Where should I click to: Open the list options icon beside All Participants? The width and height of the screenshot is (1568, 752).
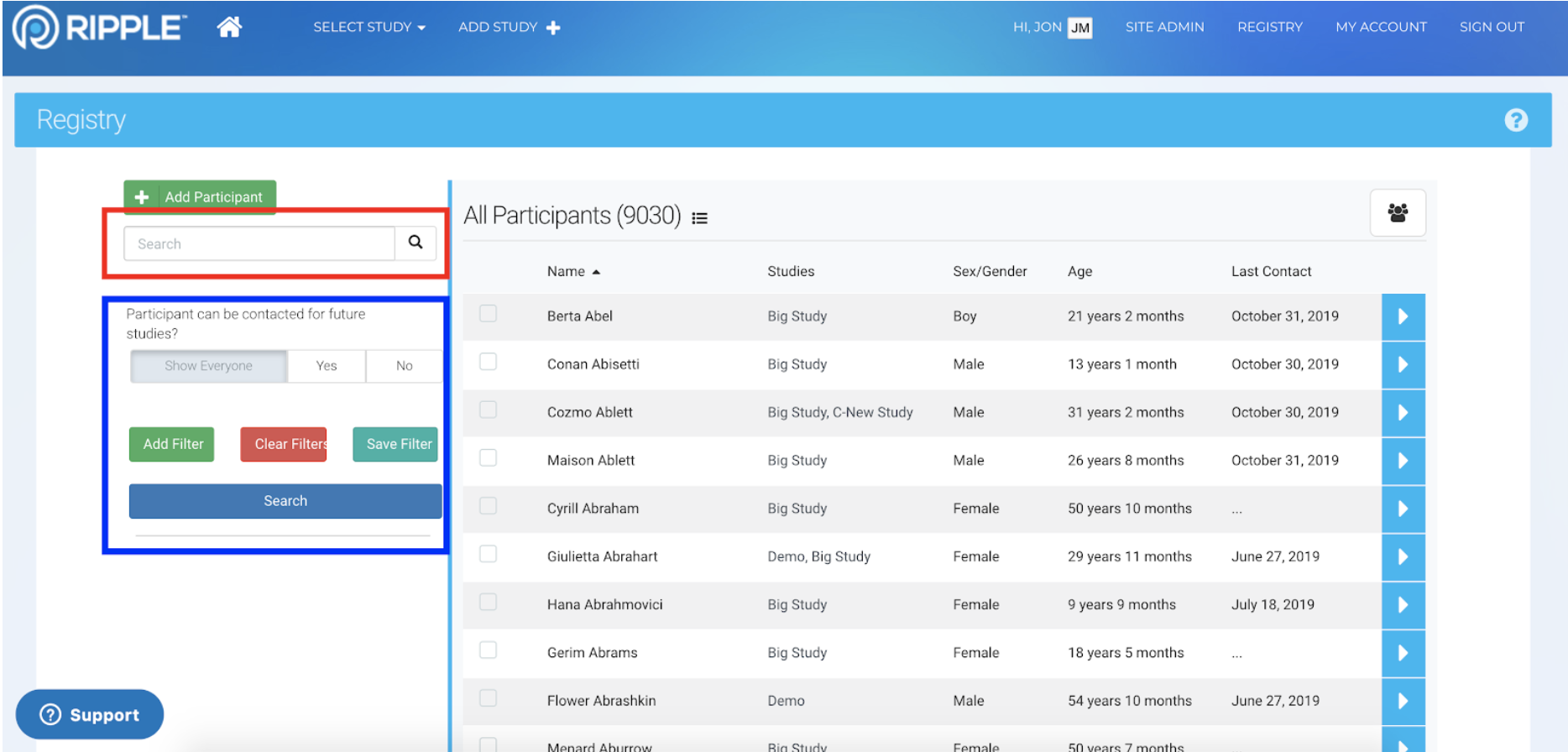[x=699, y=218]
